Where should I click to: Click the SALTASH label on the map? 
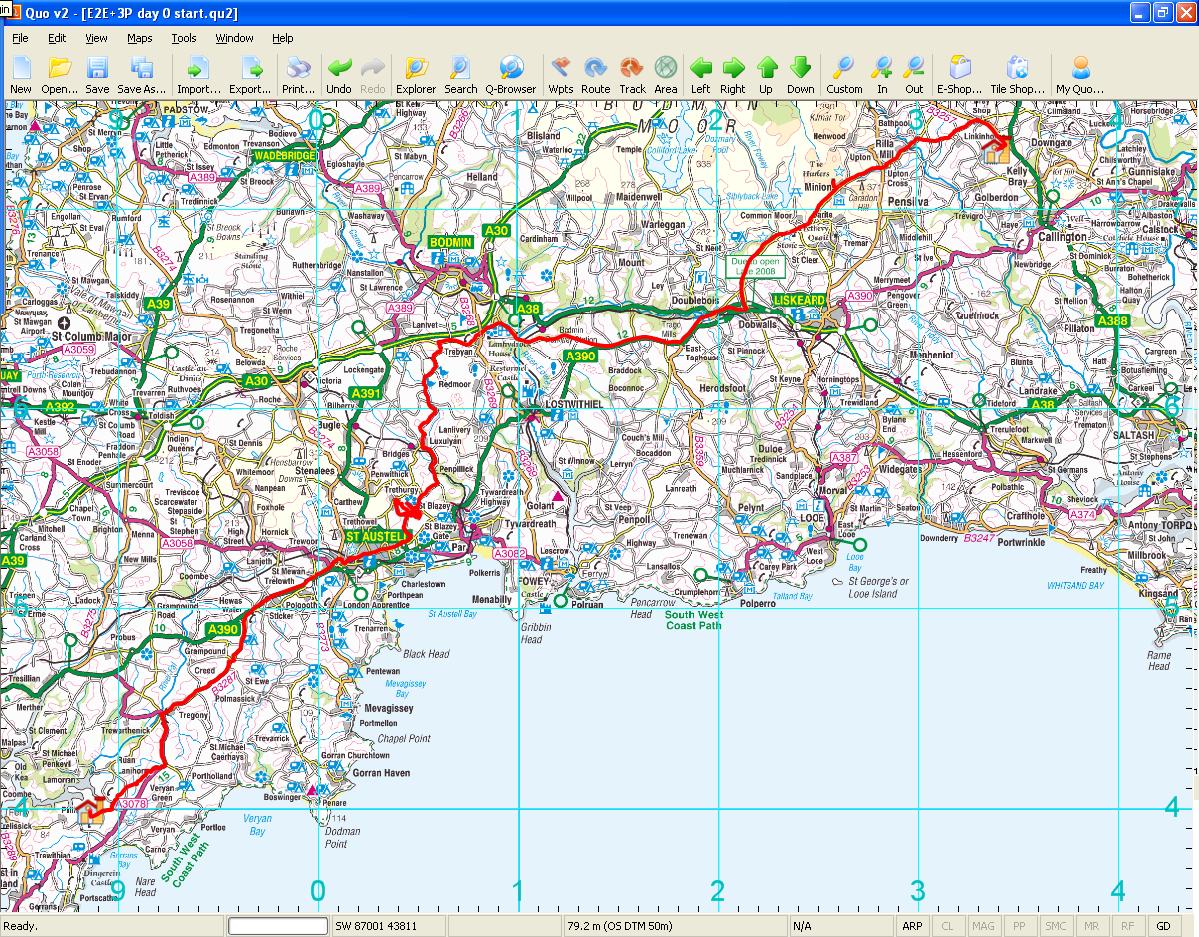pyautogui.click(x=1133, y=435)
